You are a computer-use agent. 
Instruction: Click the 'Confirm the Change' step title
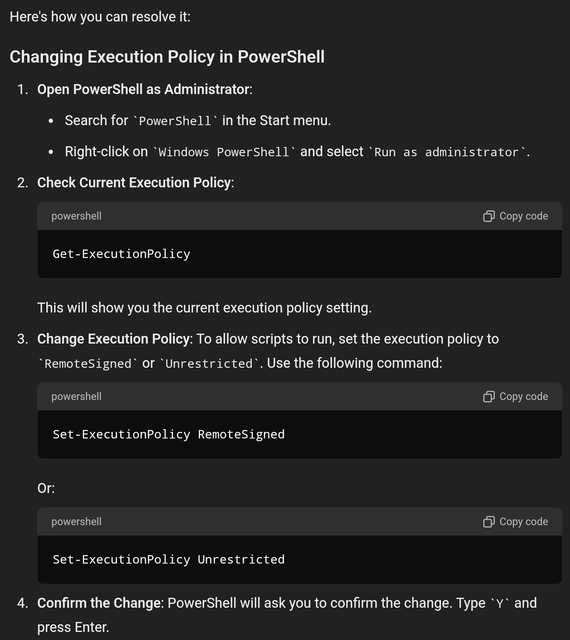[x=99, y=603]
